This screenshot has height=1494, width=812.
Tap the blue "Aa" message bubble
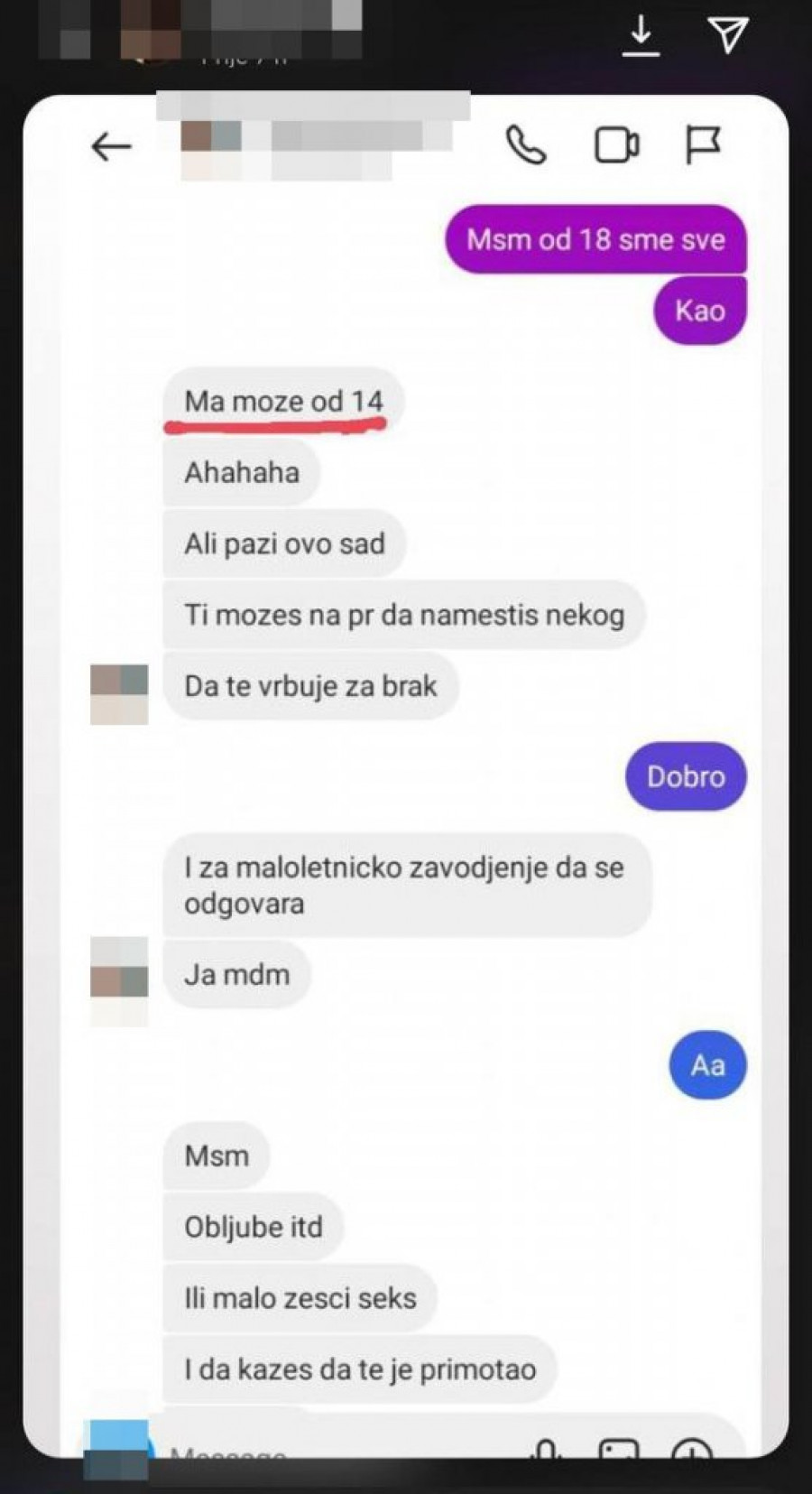pyautogui.click(x=708, y=1065)
